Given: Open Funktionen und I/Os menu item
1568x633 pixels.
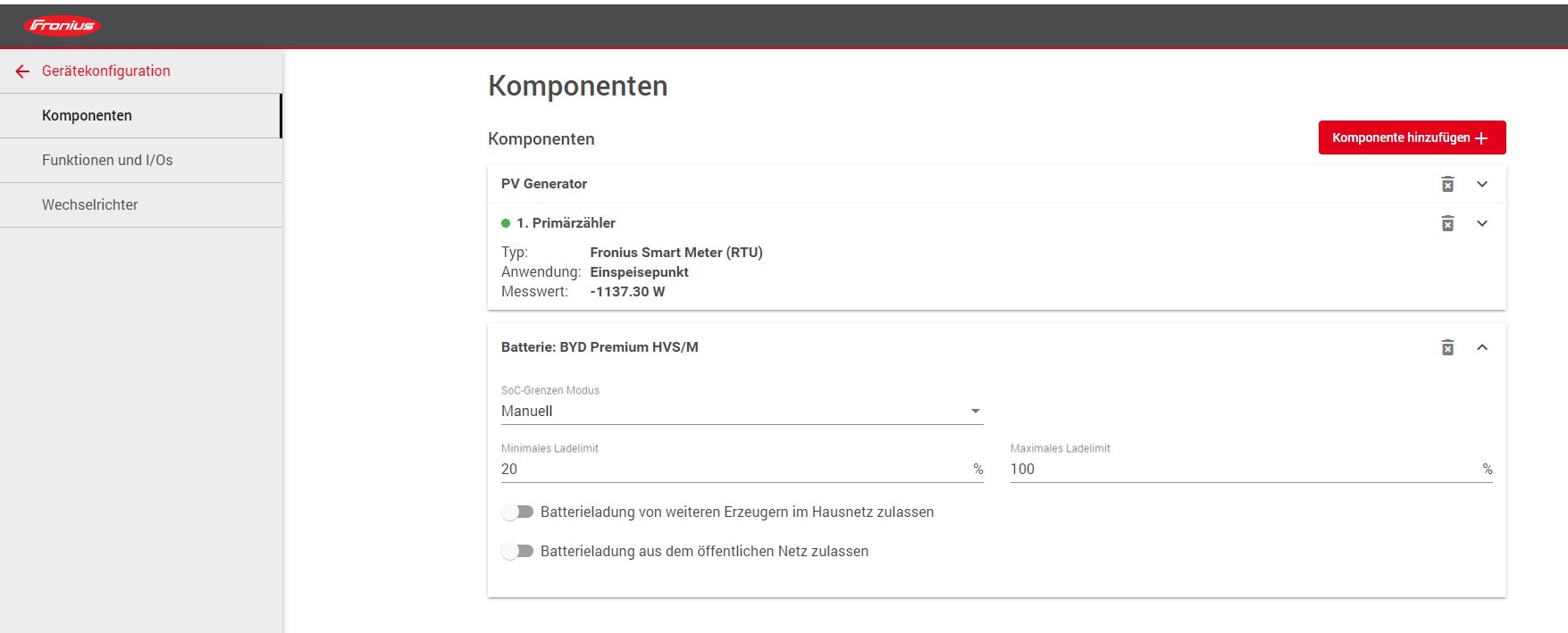Looking at the screenshot, I should (x=107, y=160).
